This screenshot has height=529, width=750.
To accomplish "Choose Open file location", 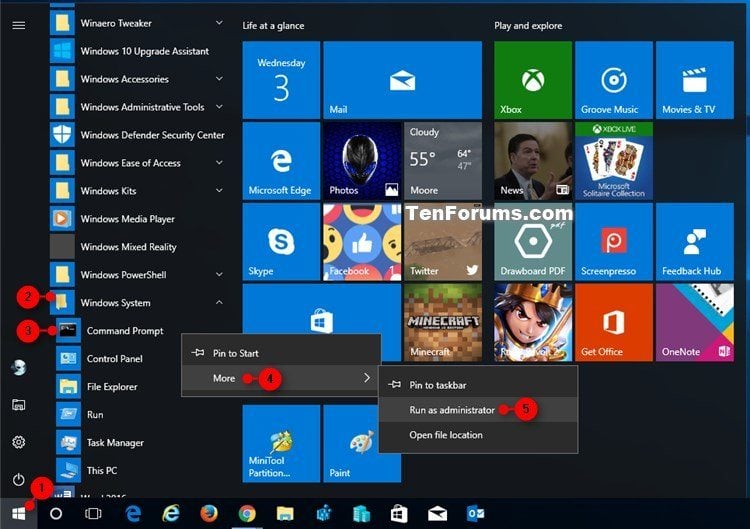I will point(478,435).
